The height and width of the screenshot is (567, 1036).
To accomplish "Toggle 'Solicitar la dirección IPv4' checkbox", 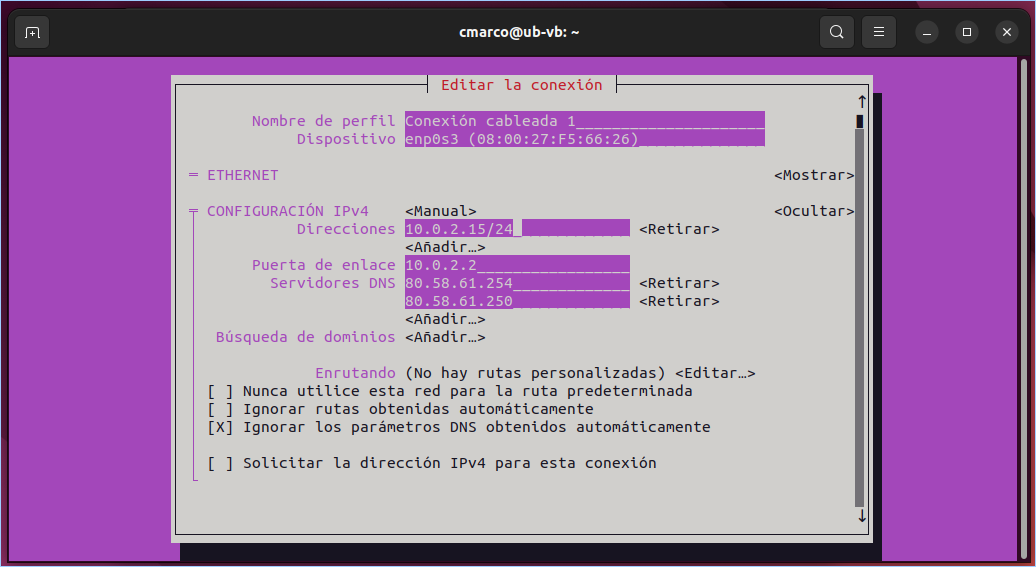I will [x=220, y=463].
